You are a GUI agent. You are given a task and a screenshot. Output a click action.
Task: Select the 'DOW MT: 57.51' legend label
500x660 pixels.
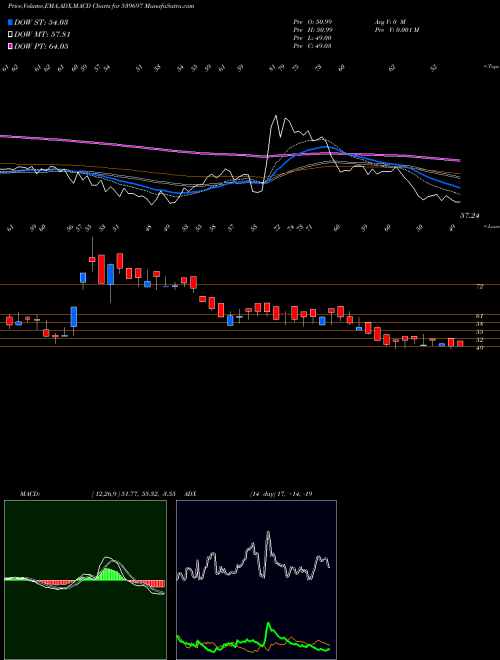click(x=42, y=34)
